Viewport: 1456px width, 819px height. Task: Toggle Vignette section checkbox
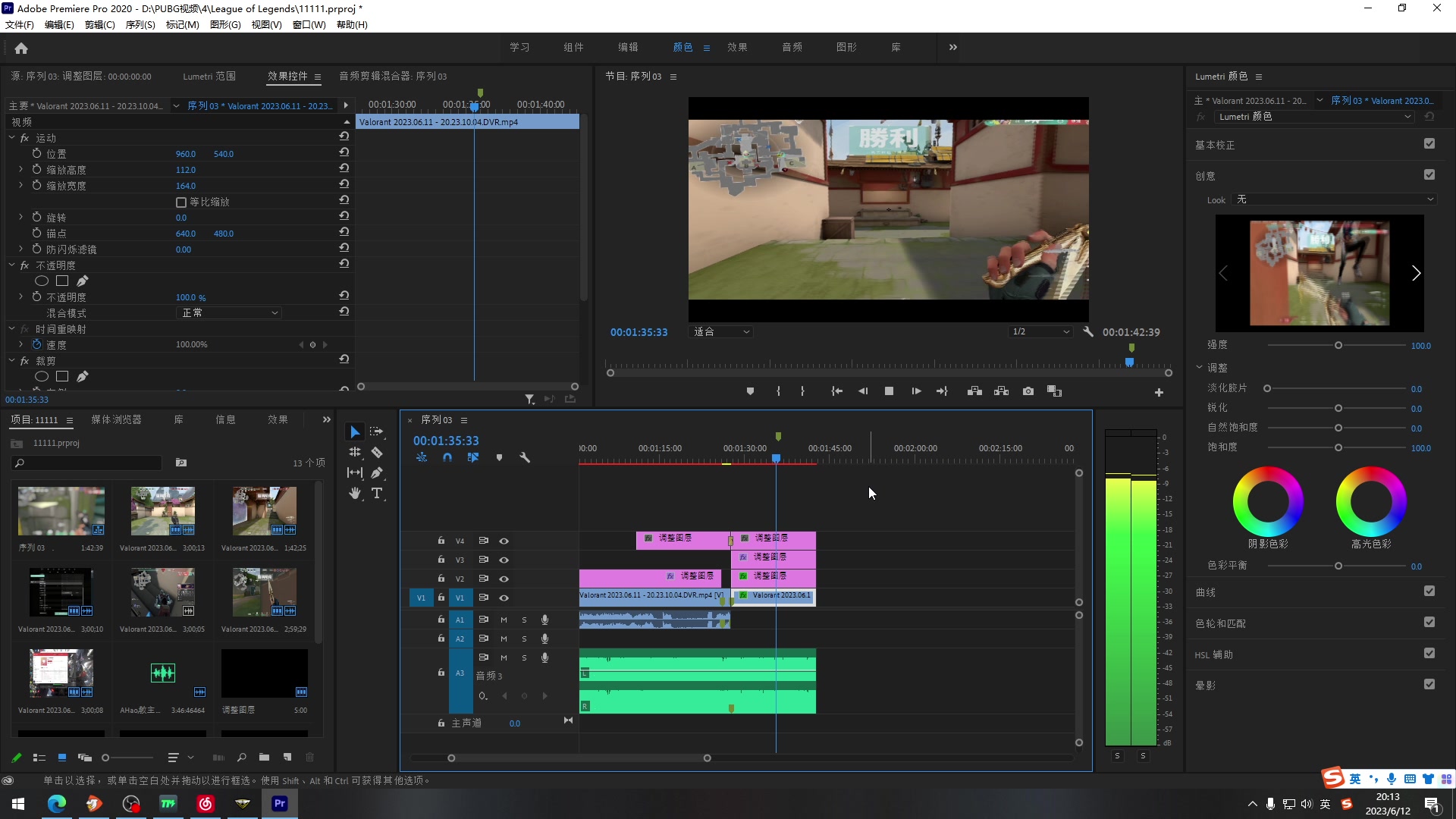point(1429,684)
